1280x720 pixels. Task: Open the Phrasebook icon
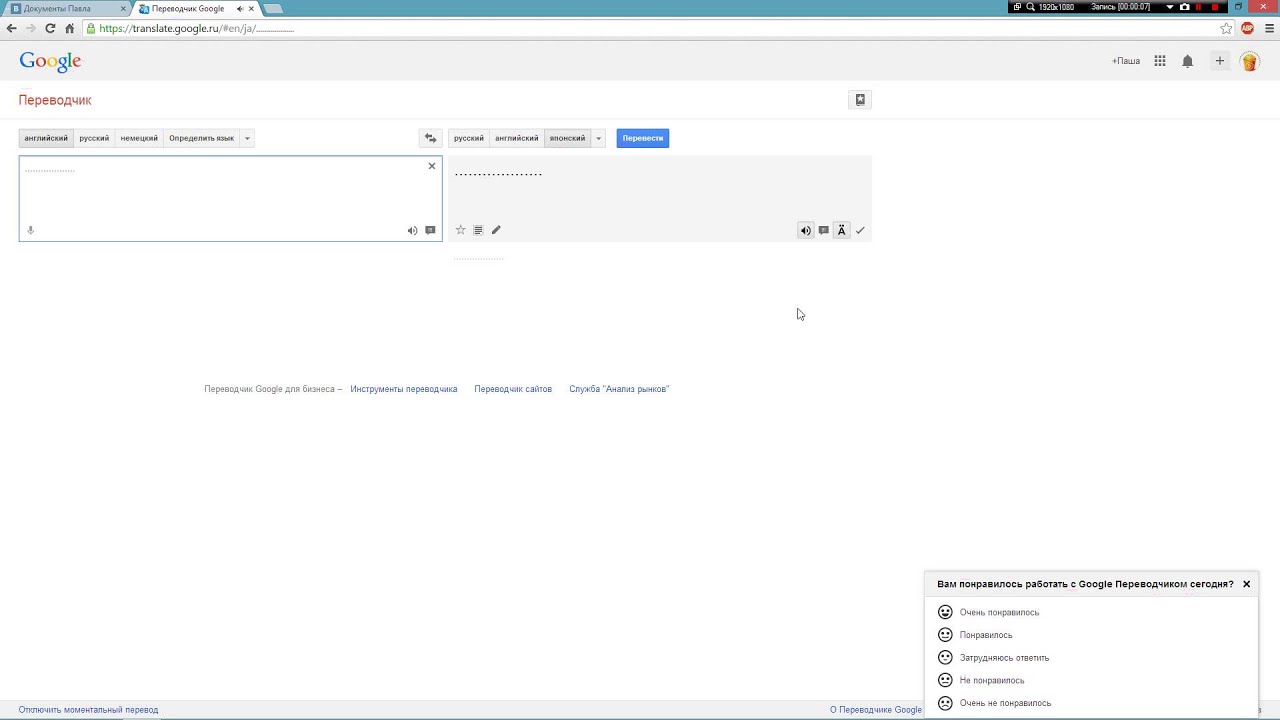[859, 99]
